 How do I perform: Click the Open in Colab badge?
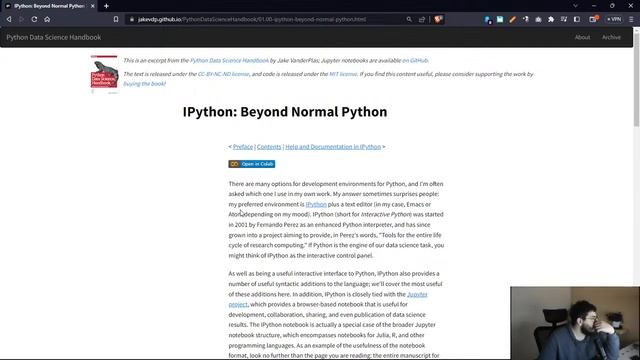(252, 164)
